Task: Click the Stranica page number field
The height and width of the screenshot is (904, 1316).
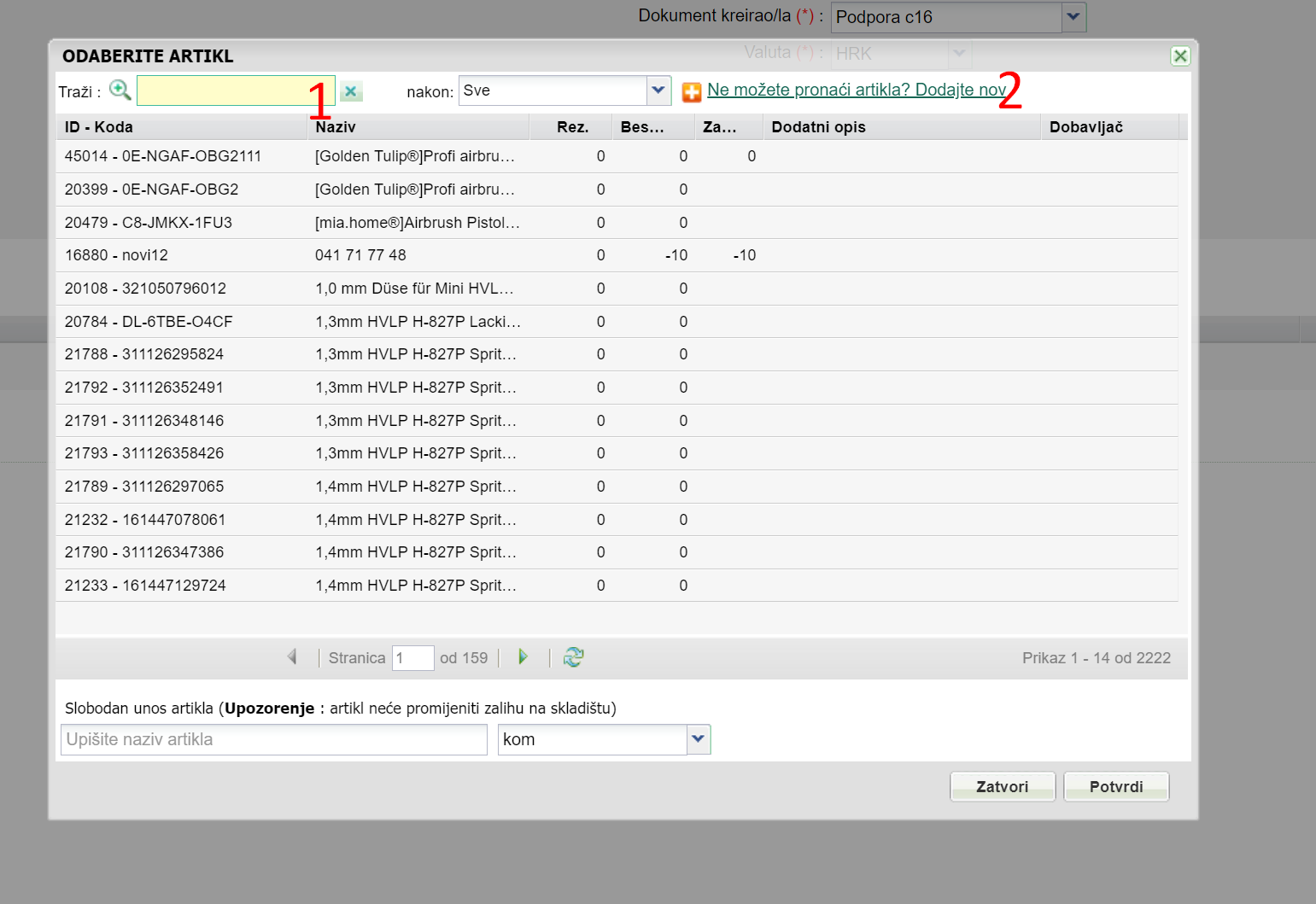Action: 413,658
